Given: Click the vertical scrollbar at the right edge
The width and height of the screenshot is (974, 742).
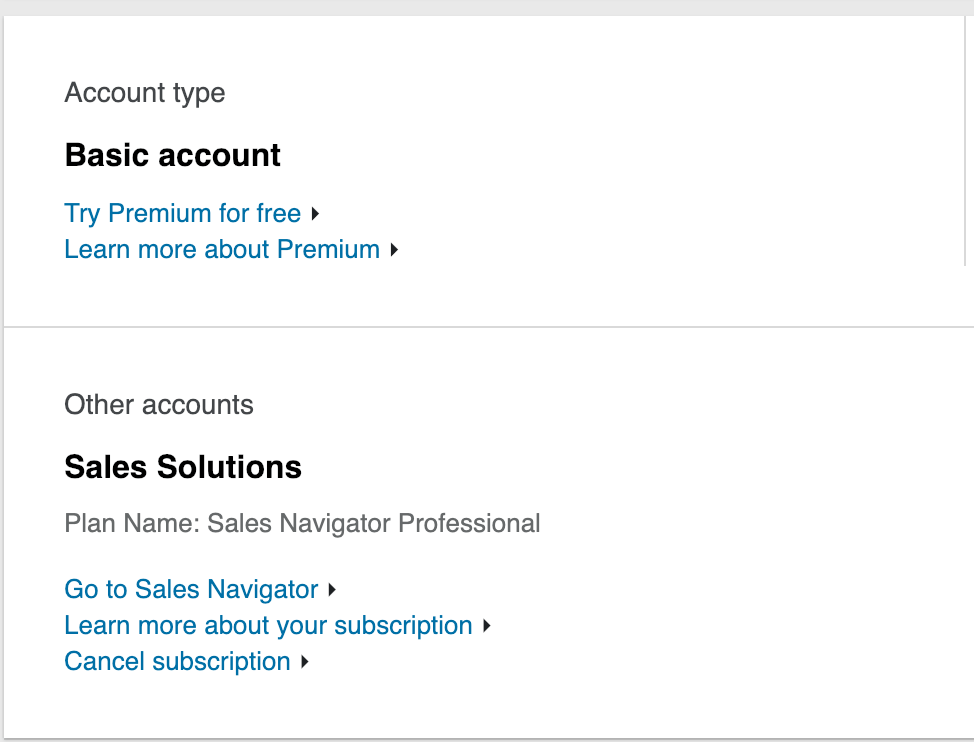Looking at the screenshot, I should 965,140.
